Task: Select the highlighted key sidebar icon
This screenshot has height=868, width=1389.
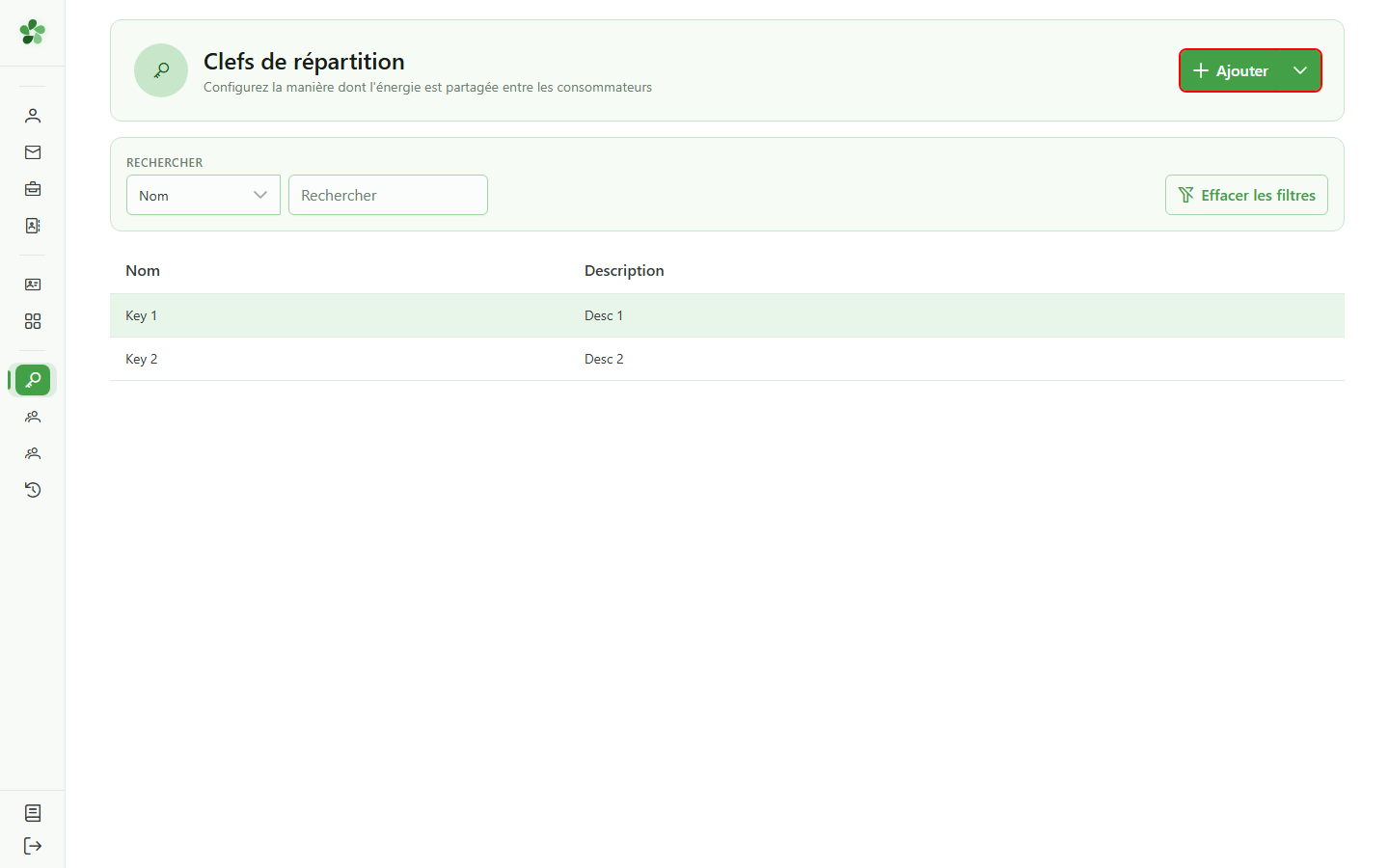Action: click(x=33, y=380)
